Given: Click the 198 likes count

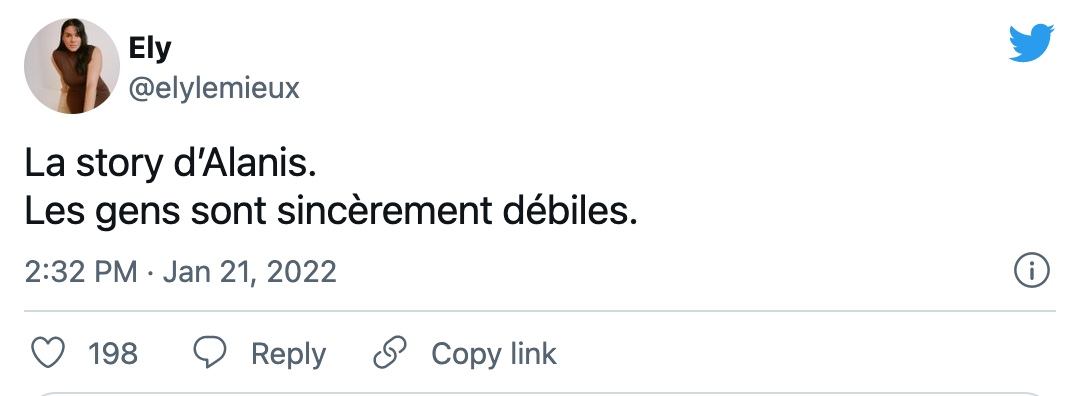Looking at the screenshot, I should [113, 353].
